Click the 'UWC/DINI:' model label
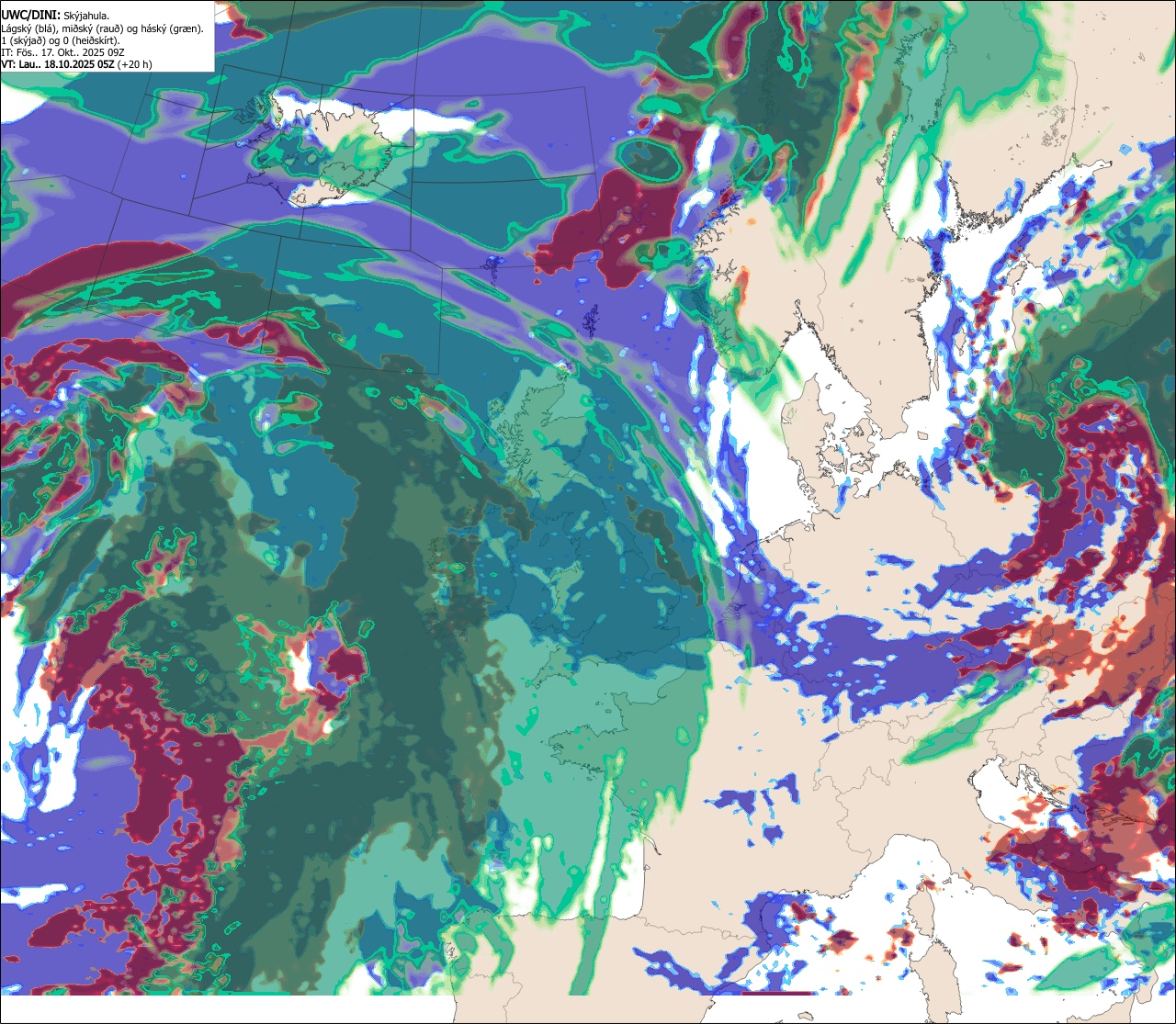The image size is (1176, 1024). point(31,16)
